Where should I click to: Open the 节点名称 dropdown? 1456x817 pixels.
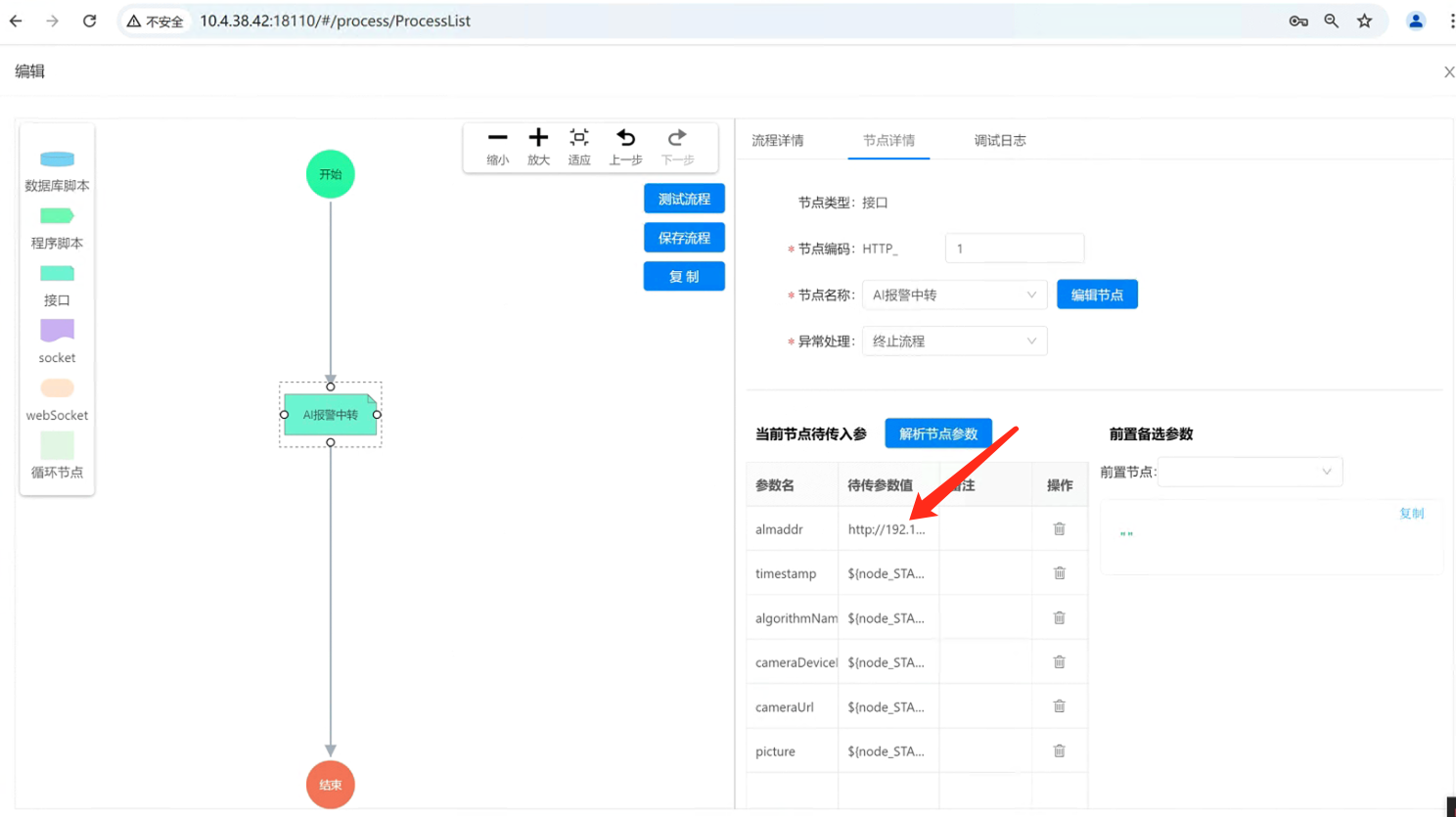click(x=954, y=295)
